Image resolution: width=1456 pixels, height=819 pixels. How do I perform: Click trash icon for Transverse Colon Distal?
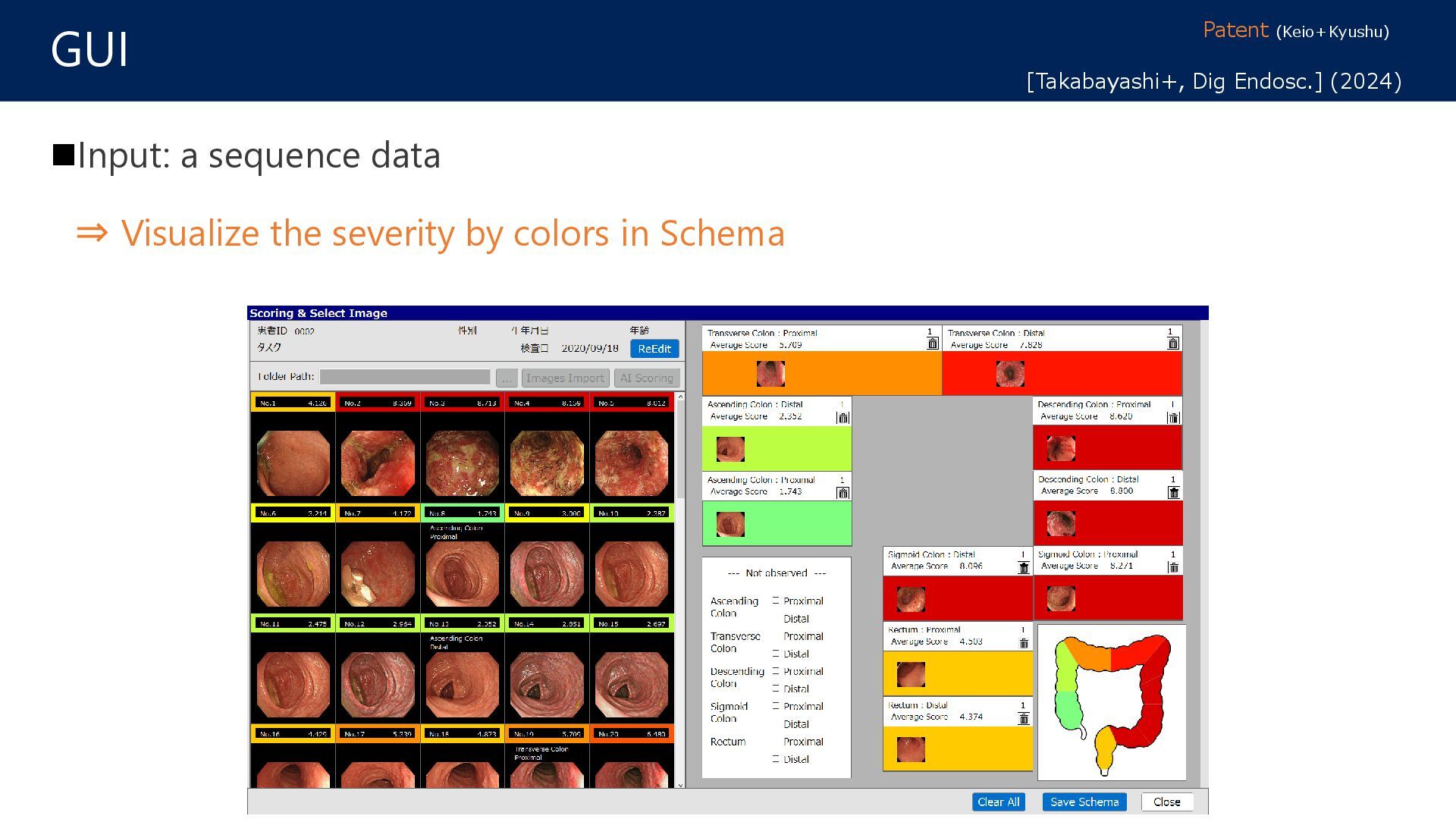click(x=1173, y=344)
